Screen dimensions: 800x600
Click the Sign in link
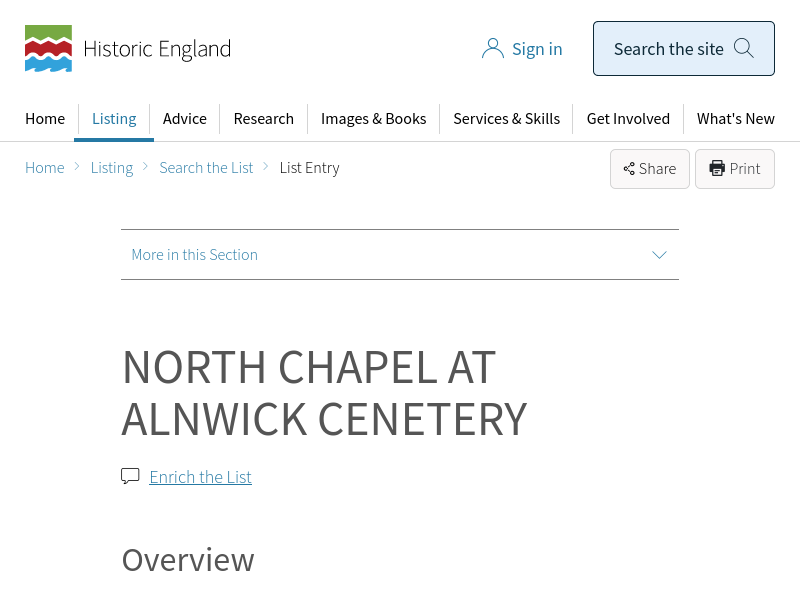[537, 49]
